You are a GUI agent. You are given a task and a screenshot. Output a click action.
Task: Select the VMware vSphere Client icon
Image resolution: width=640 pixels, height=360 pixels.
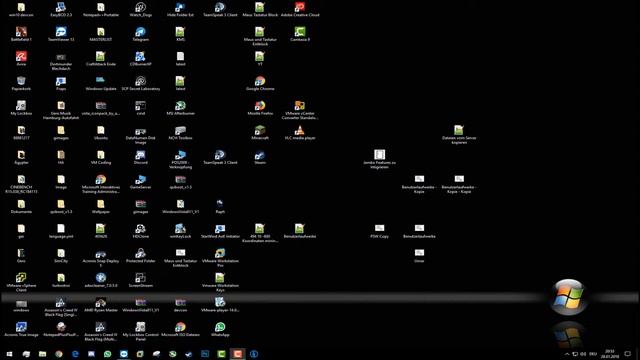click(x=21, y=282)
